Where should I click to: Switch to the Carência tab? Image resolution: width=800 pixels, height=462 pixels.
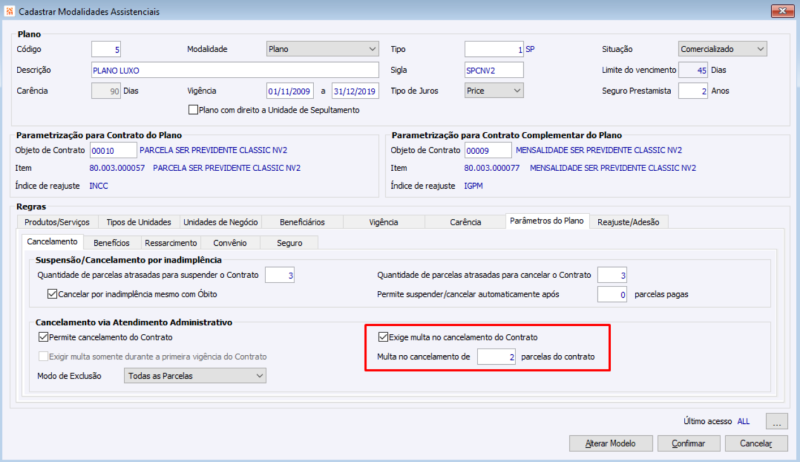click(465, 222)
